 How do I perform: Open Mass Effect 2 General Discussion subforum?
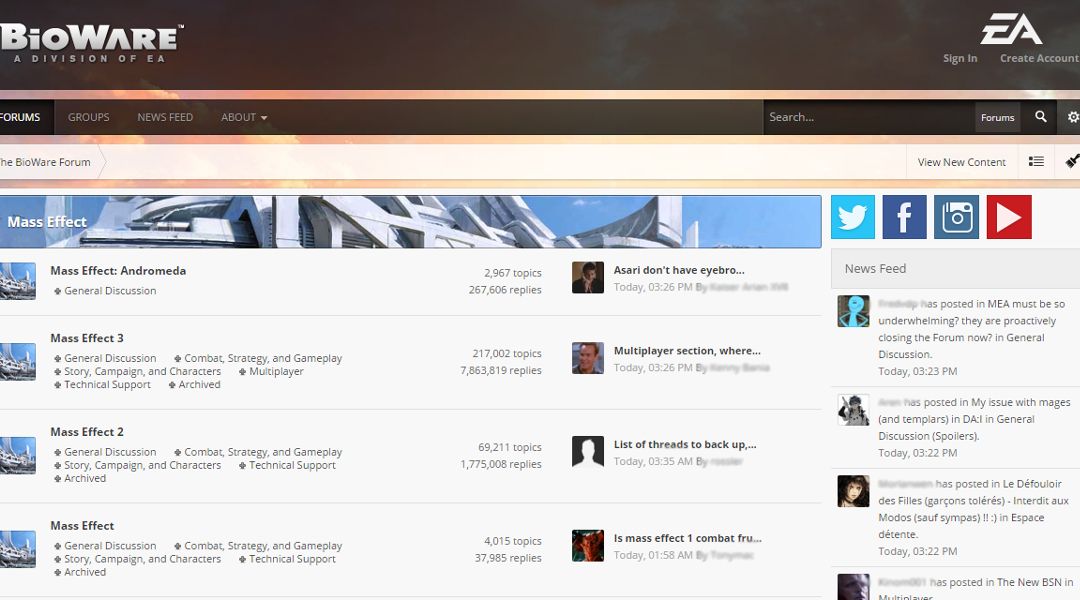point(110,452)
